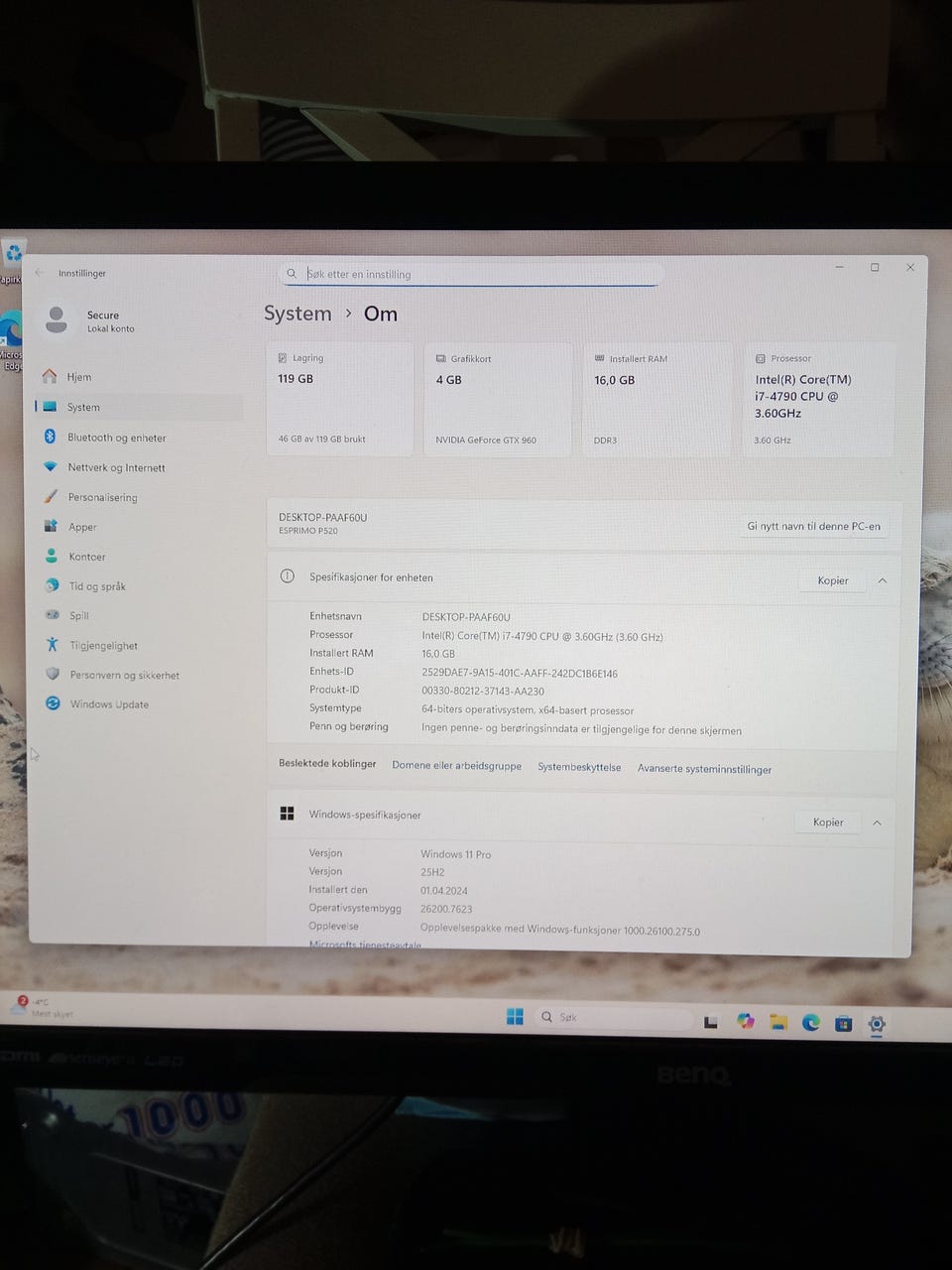Open the Prosessor i7-4790 card
The image size is (952, 1270).
(x=818, y=399)
